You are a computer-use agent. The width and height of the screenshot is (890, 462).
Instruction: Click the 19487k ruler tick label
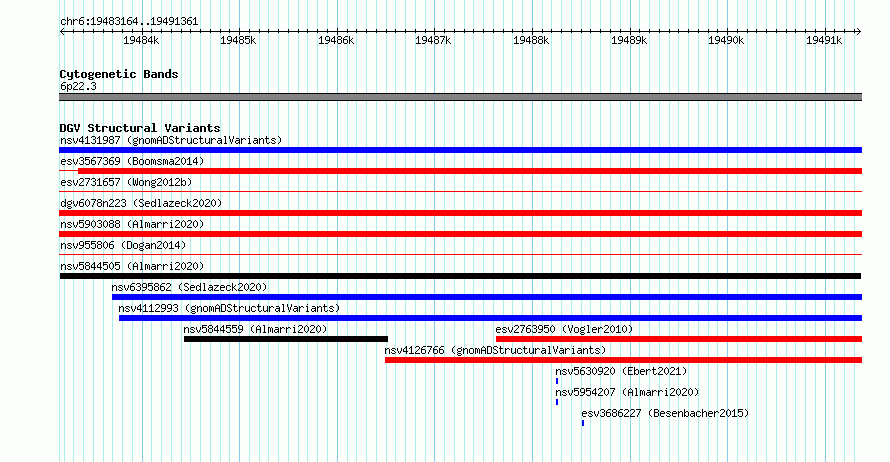(433, 40)
